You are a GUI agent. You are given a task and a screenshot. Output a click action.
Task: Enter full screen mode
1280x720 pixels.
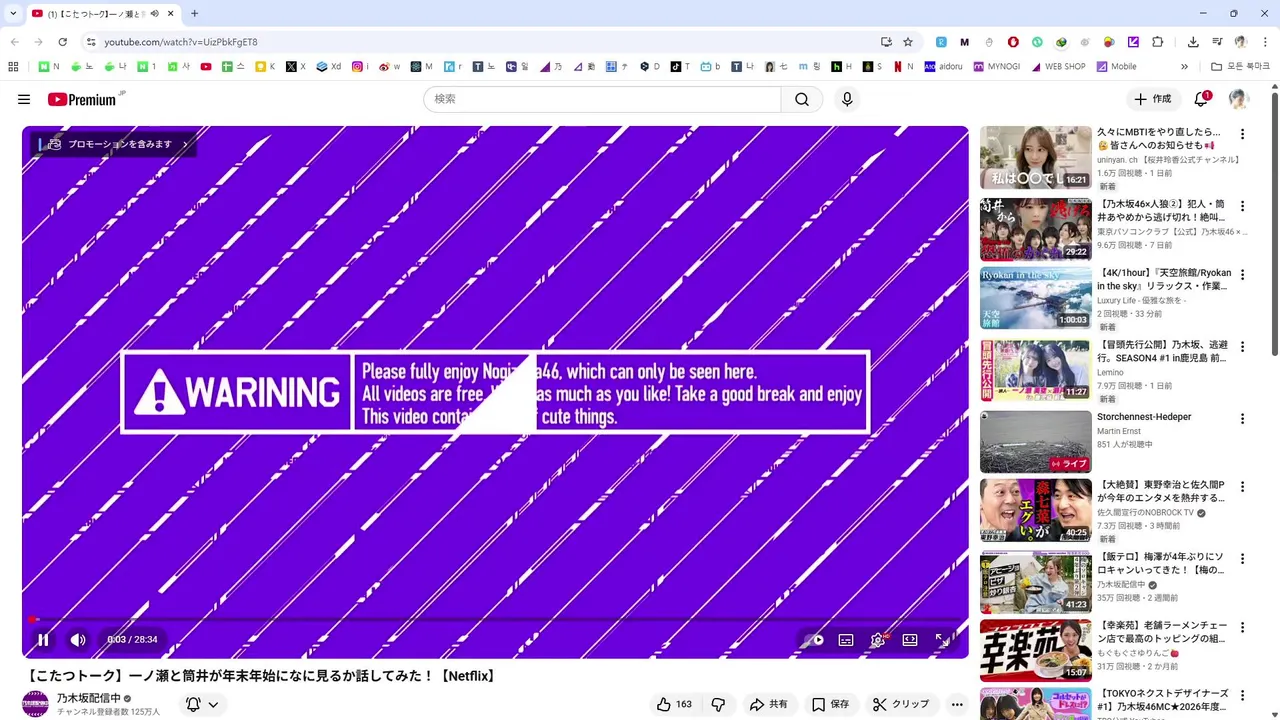(942, 640)
